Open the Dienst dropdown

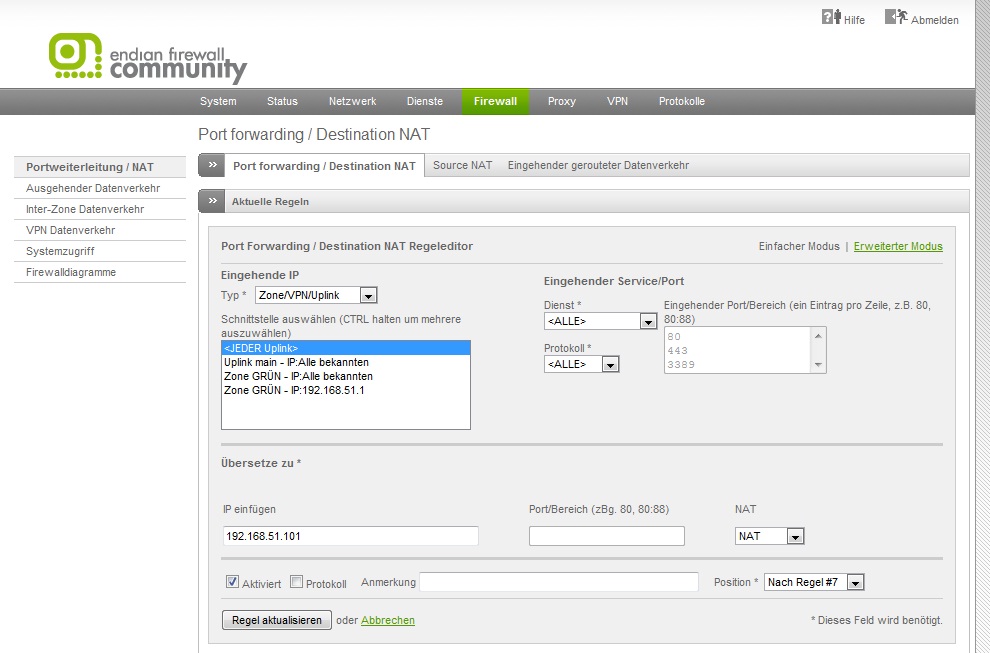[600, 321]
